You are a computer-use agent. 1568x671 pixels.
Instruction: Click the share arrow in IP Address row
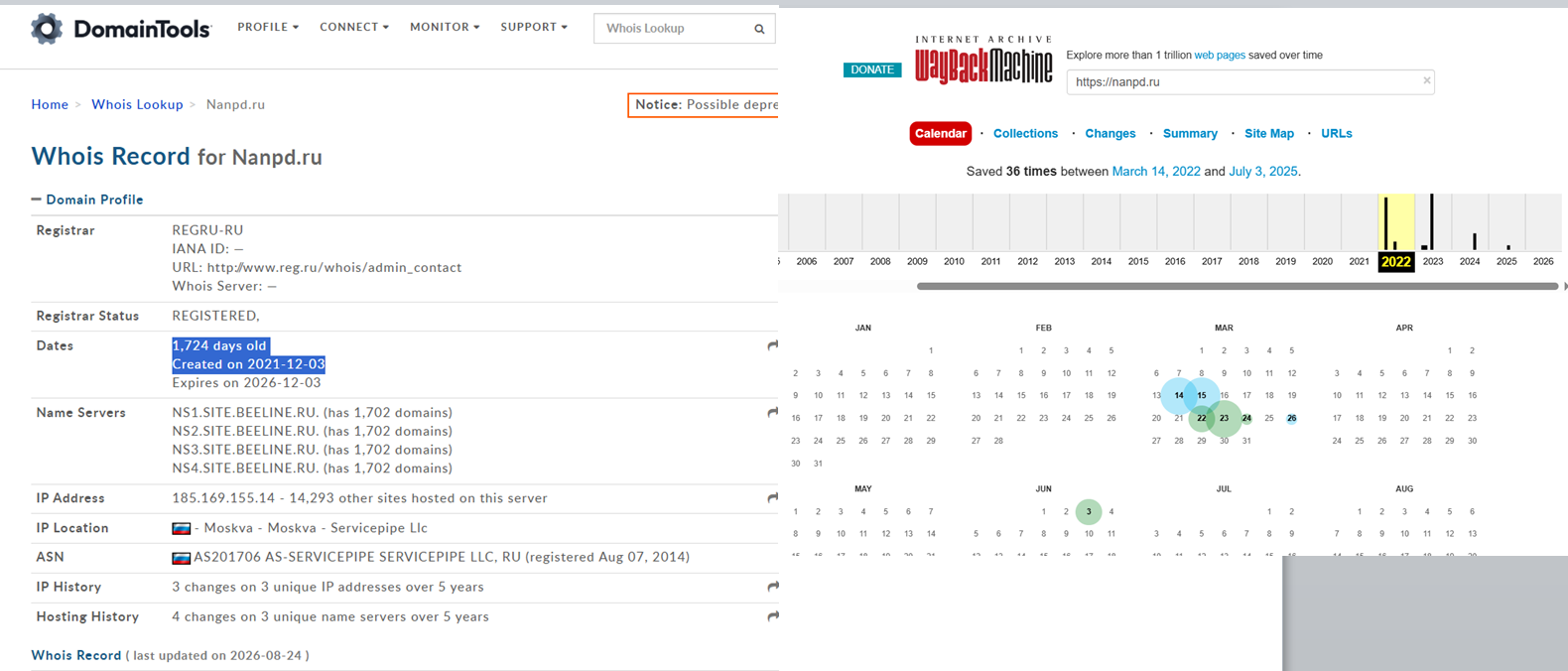(x=772, y=497)
